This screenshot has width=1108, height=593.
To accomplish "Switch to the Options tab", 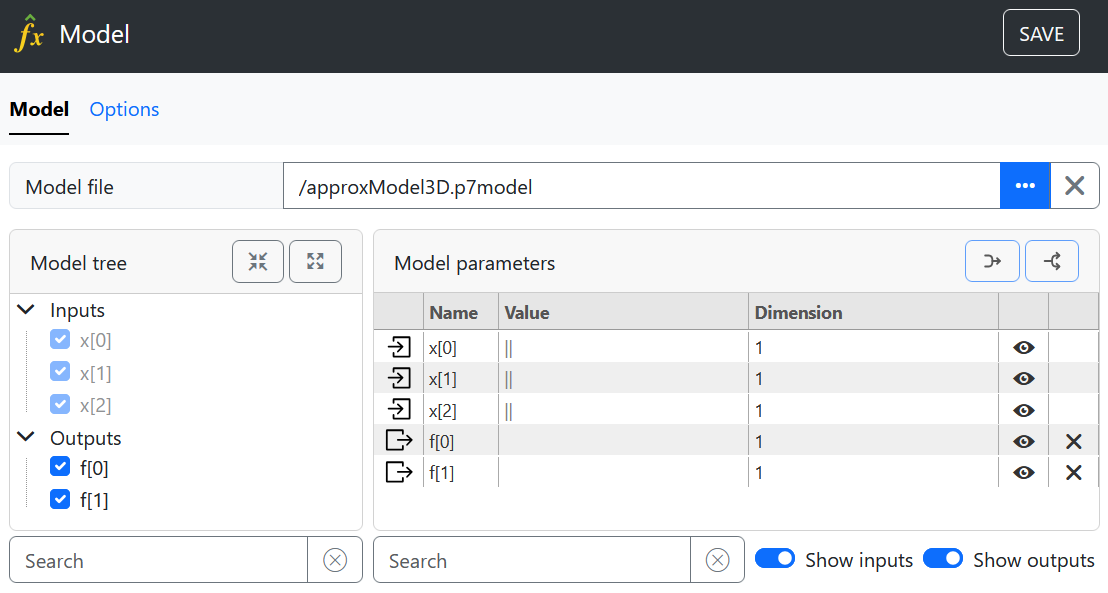I will (x=124, y=110).
